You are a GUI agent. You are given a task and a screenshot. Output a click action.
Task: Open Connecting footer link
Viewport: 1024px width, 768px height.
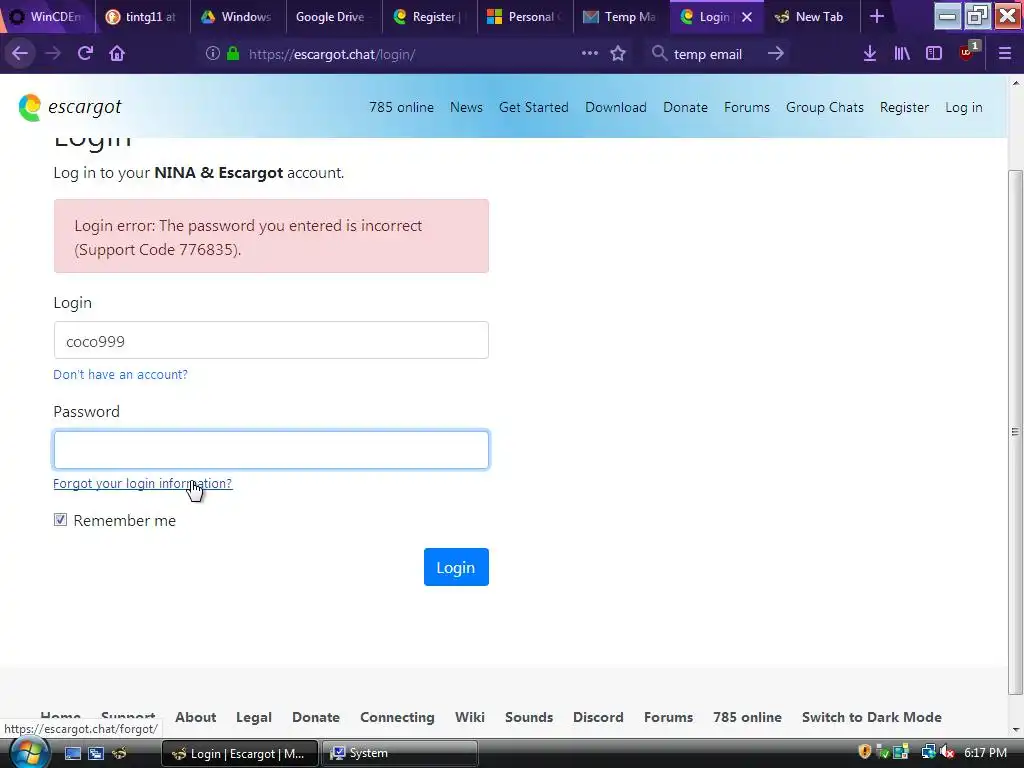click(397, 717)
